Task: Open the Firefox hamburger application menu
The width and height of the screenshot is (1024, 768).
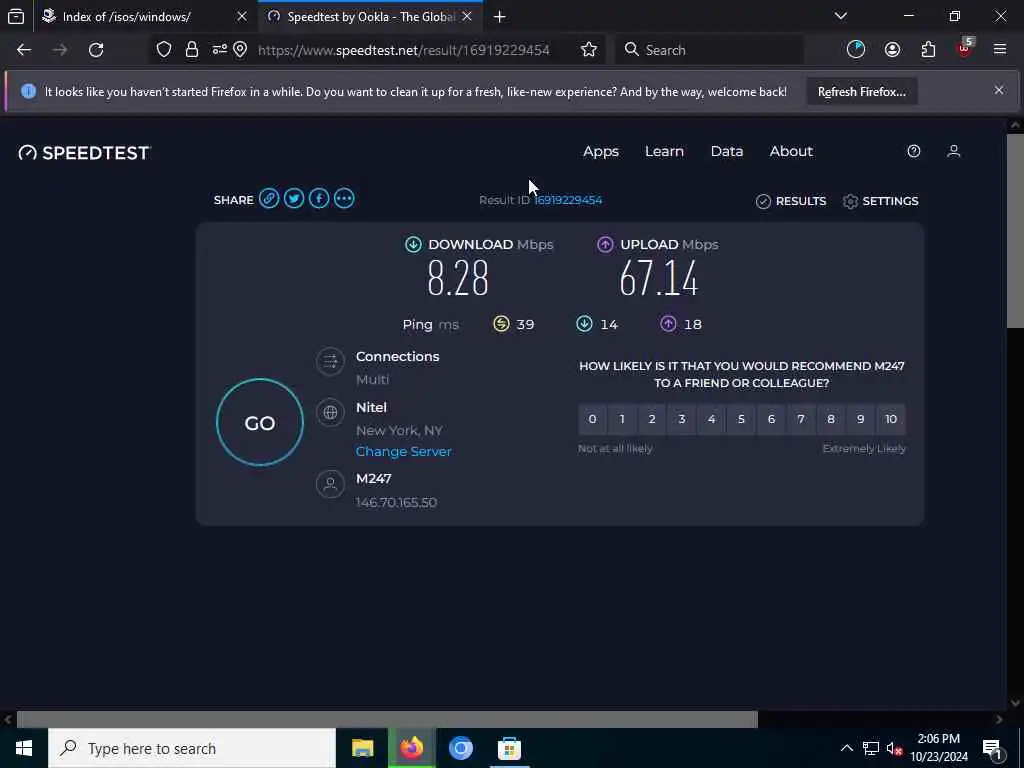Action: click(999, 50)
